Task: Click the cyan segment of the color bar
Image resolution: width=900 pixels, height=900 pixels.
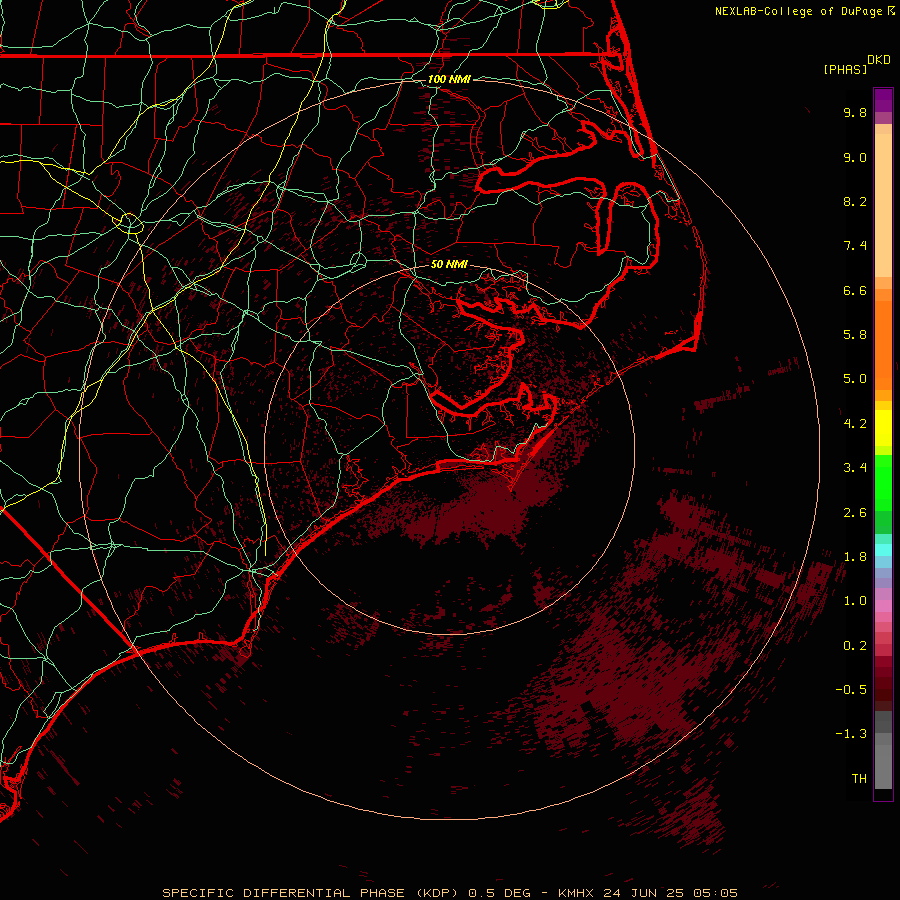Action: pos(883,550)
